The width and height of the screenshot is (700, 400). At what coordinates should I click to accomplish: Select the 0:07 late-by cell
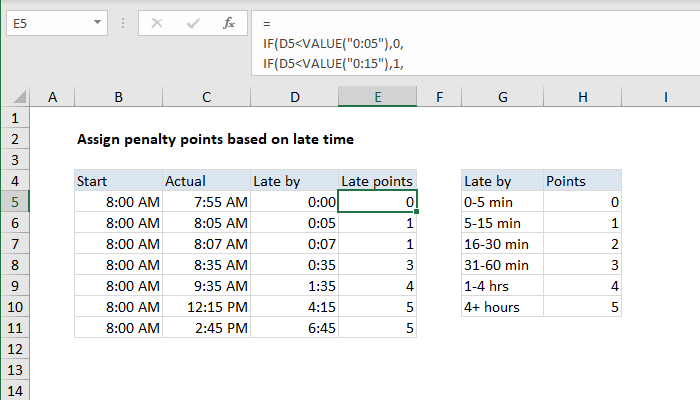(x=295, y=244)
